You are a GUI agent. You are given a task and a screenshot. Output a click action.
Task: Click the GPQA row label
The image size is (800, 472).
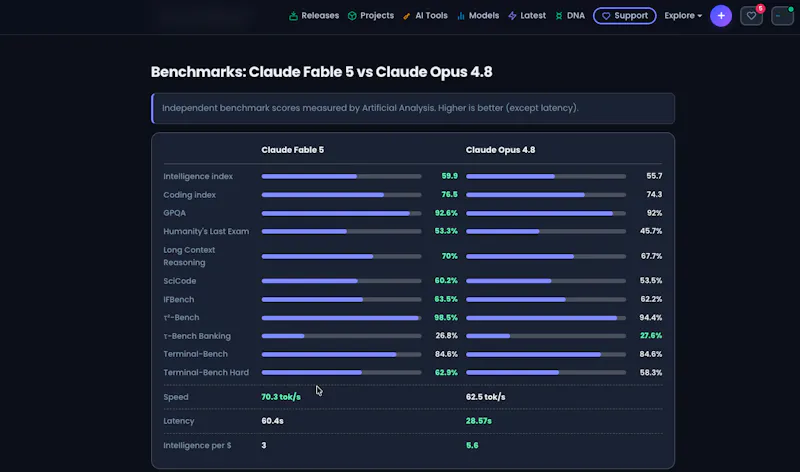174,213
